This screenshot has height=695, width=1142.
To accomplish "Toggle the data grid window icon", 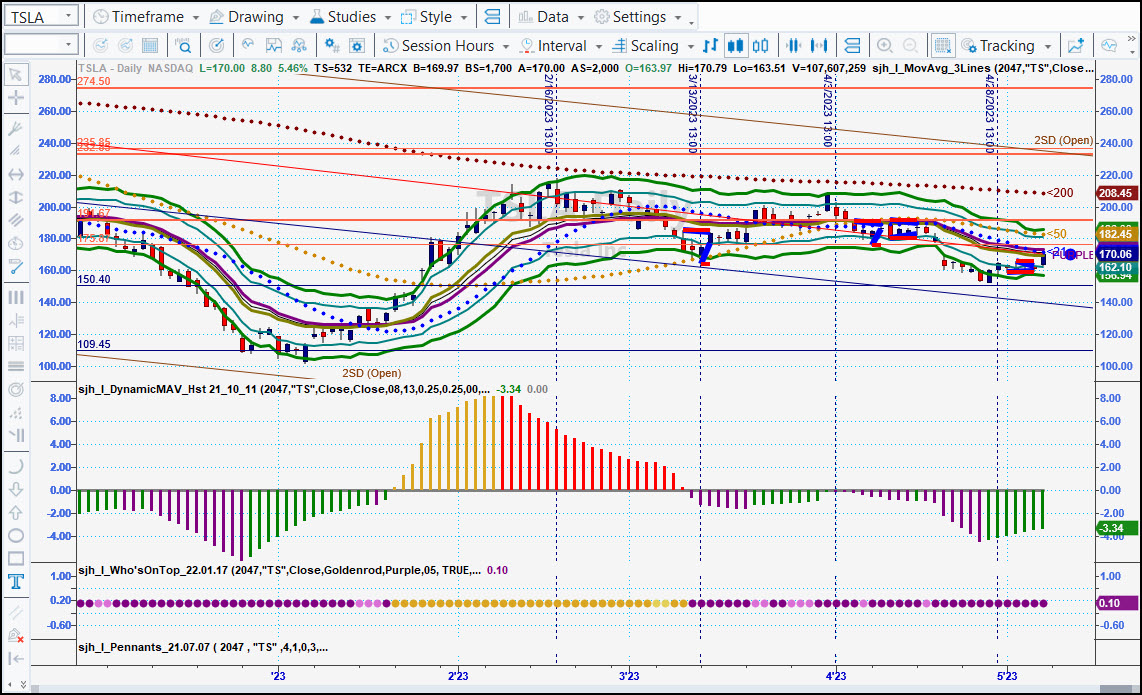I will click(x=942, y=46).
